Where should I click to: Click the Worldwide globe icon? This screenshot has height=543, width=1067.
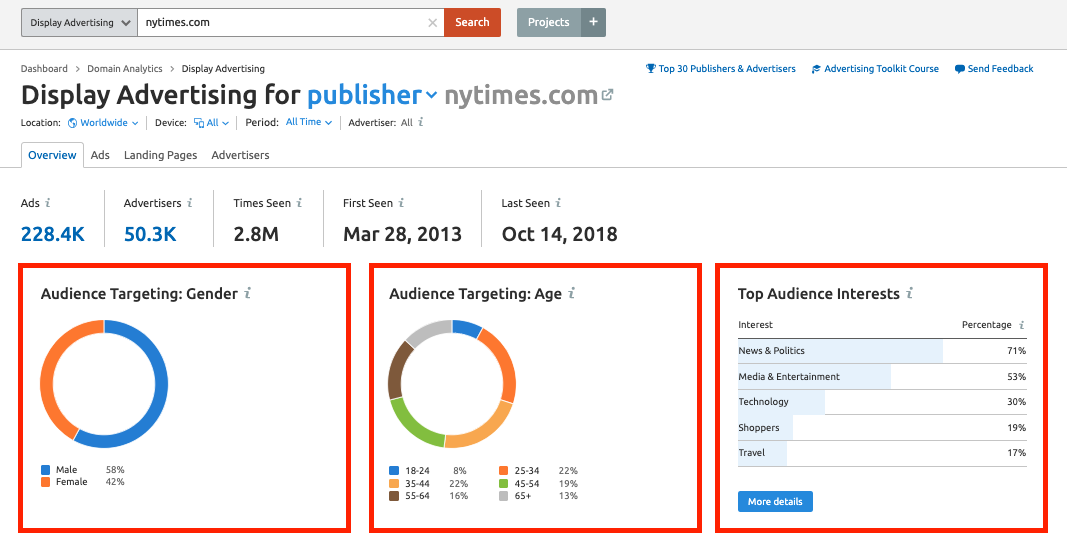pos(72,123)
